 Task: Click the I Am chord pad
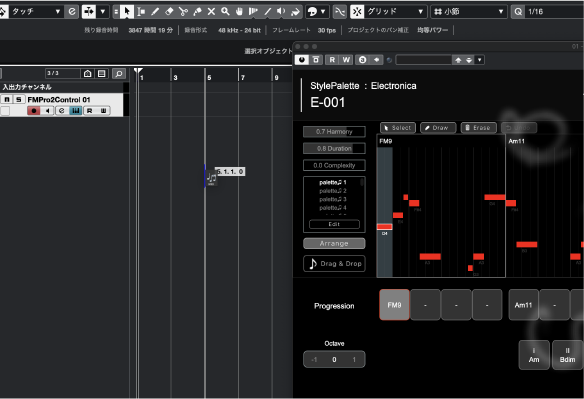pos(534,355)
